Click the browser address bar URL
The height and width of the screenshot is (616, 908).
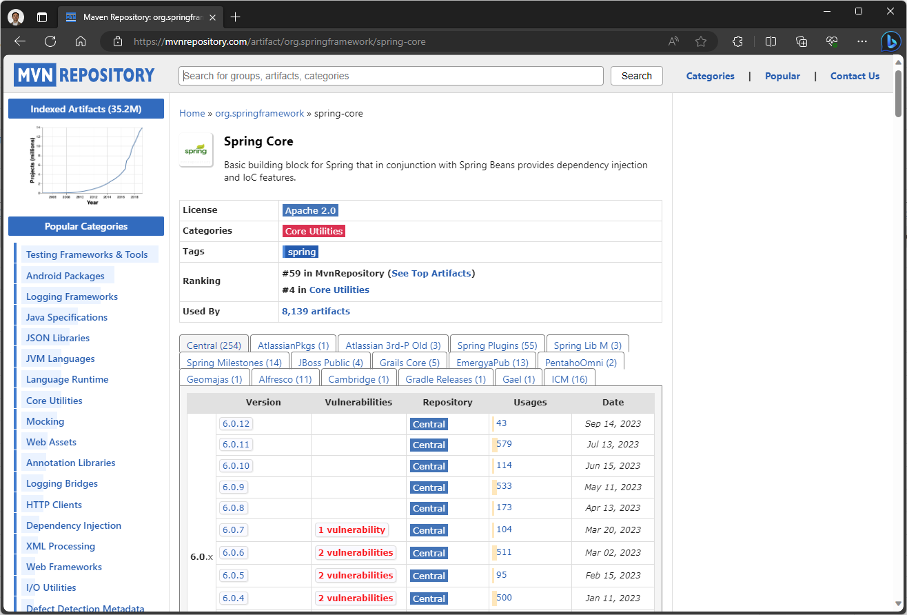coord(280,42)
